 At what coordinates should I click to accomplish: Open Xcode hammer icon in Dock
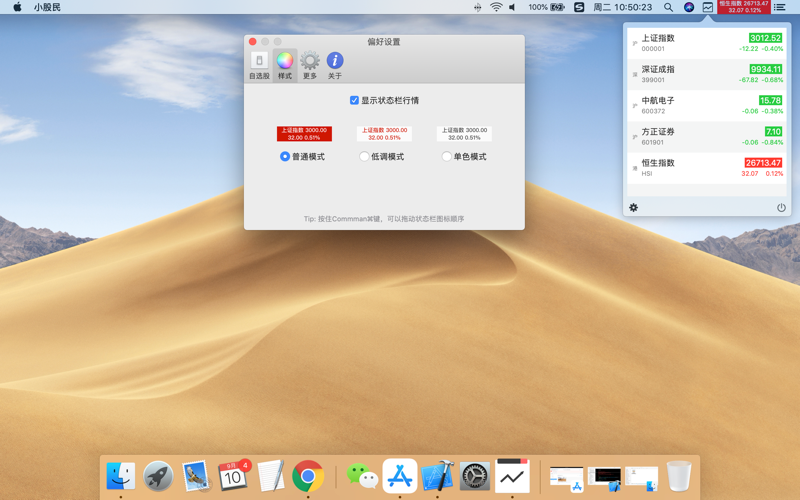pyautogui.click(x=437, y=476)
